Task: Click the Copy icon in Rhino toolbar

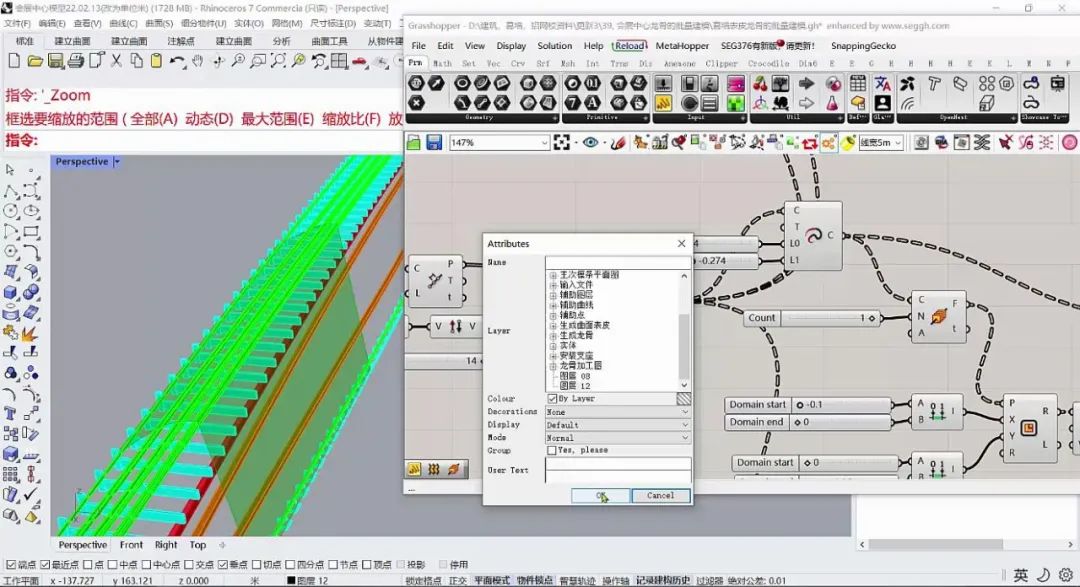Action: [136, 61]
